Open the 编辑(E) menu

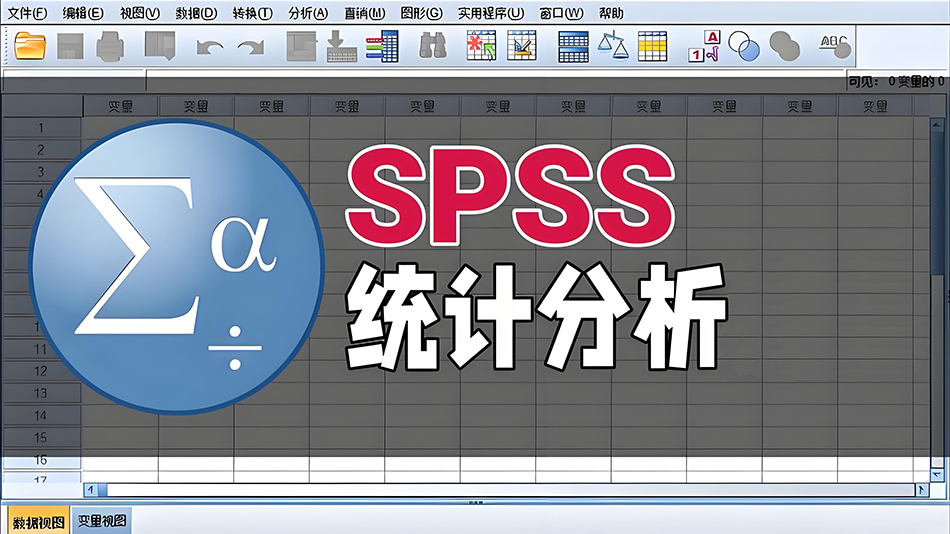pos(83,13)
